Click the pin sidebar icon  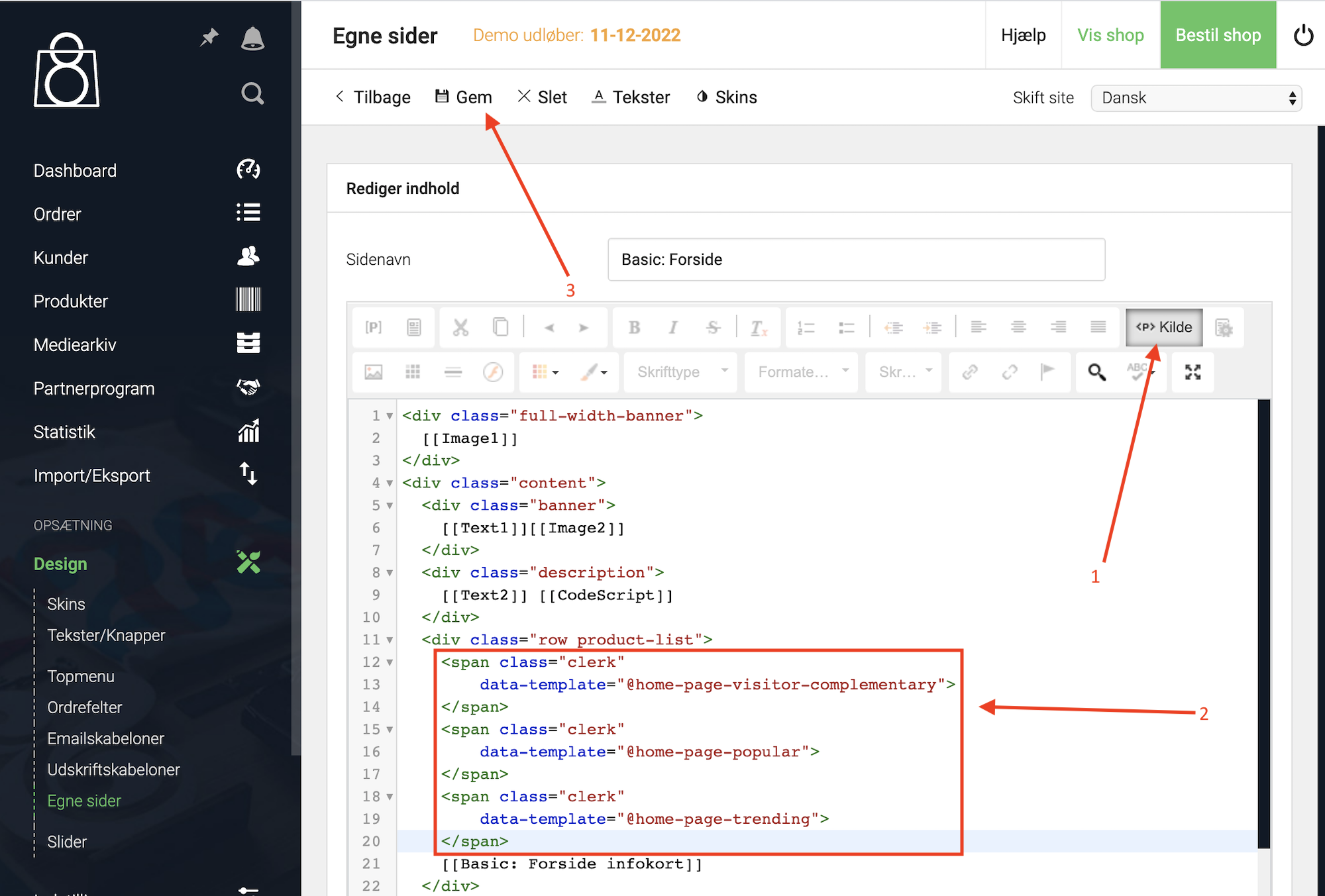[x=209, y=38]
